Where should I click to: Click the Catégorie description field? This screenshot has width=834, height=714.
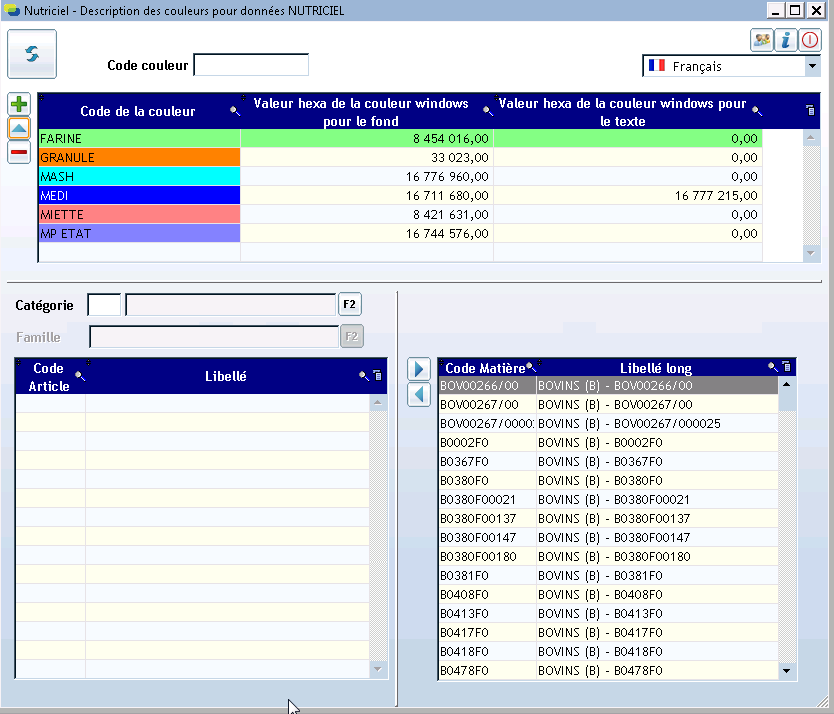tap(230, 305)
